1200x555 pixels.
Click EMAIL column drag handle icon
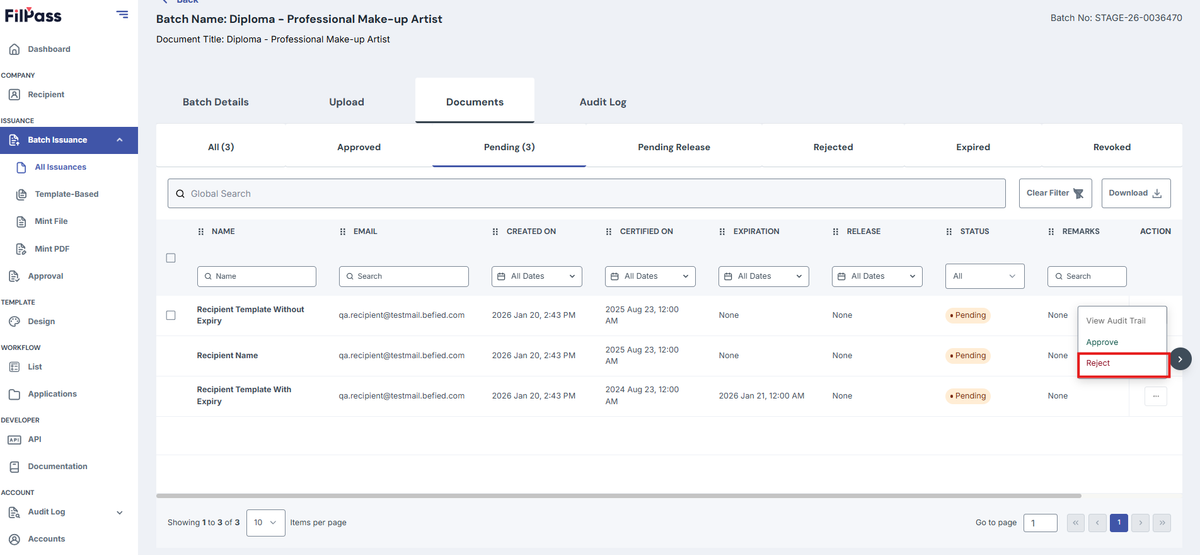click(x=343, y=231)
